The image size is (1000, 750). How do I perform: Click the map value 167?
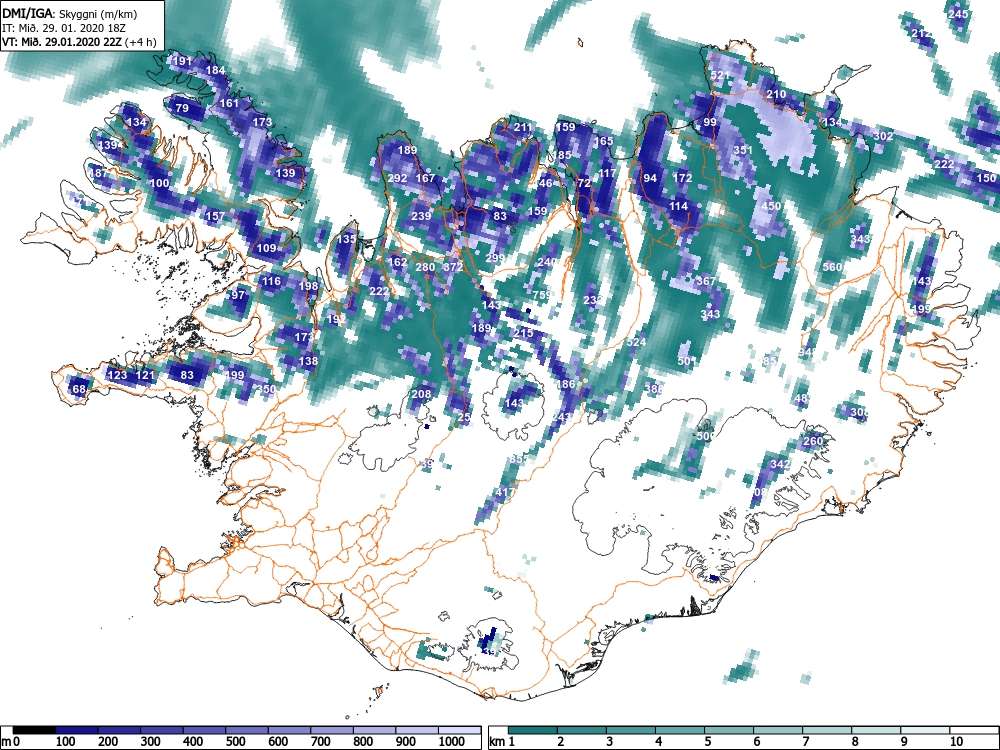tap(425, 178)
